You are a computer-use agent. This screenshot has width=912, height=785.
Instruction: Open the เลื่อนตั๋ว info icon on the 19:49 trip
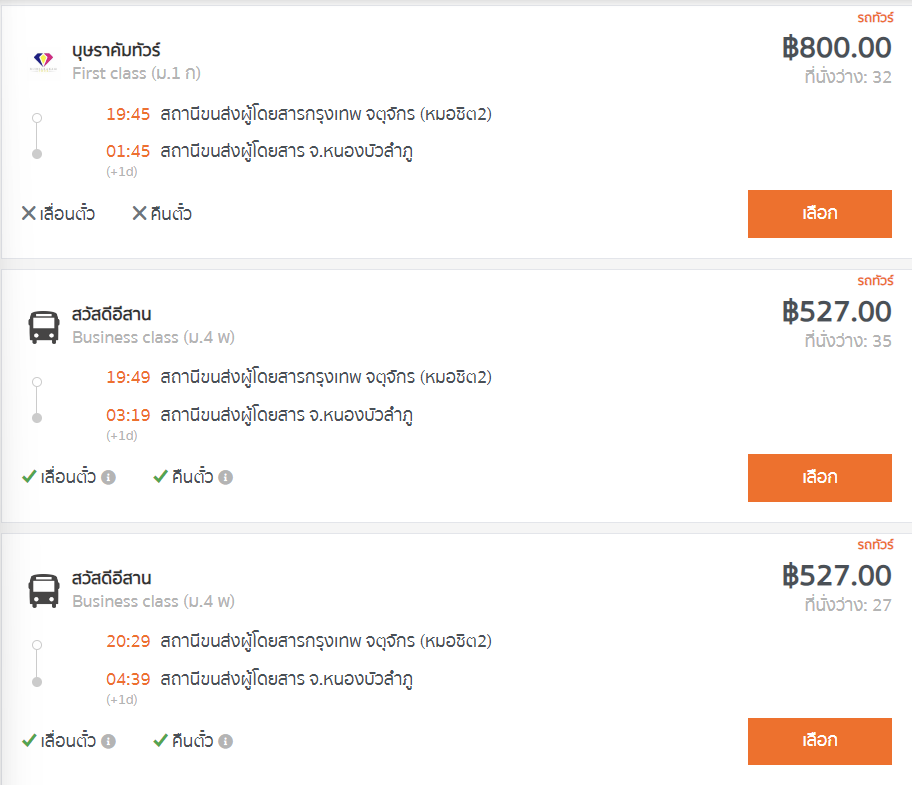pos(108,477)
